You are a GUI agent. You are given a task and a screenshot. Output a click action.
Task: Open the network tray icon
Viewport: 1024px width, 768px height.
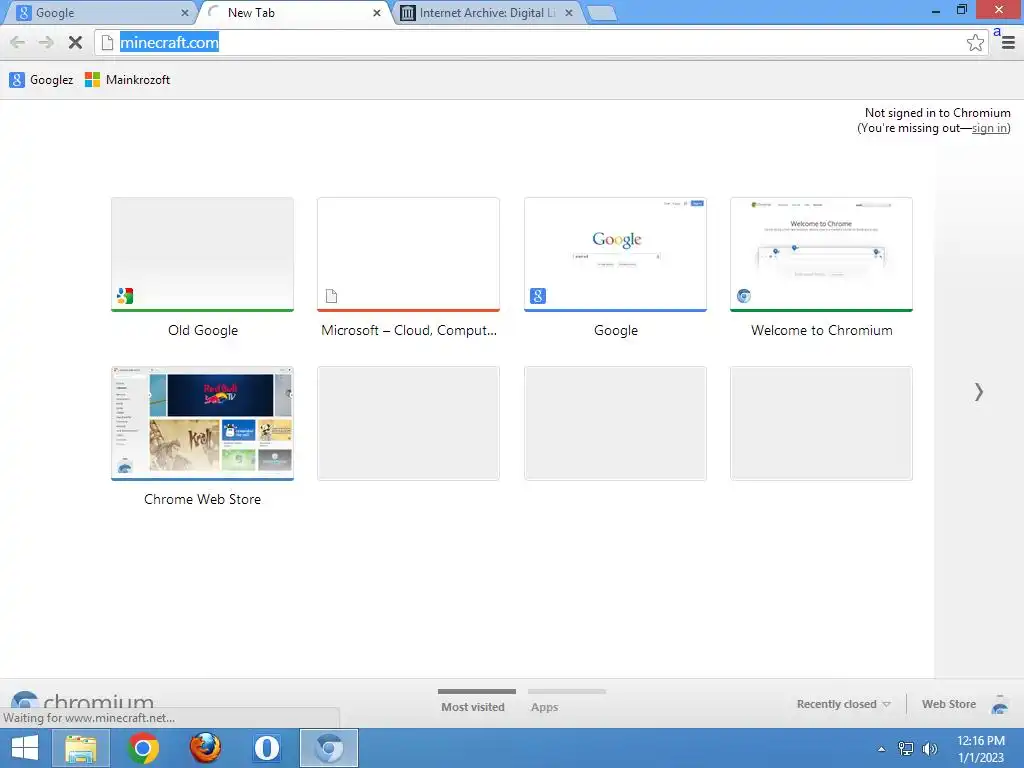tap(906, 749)
